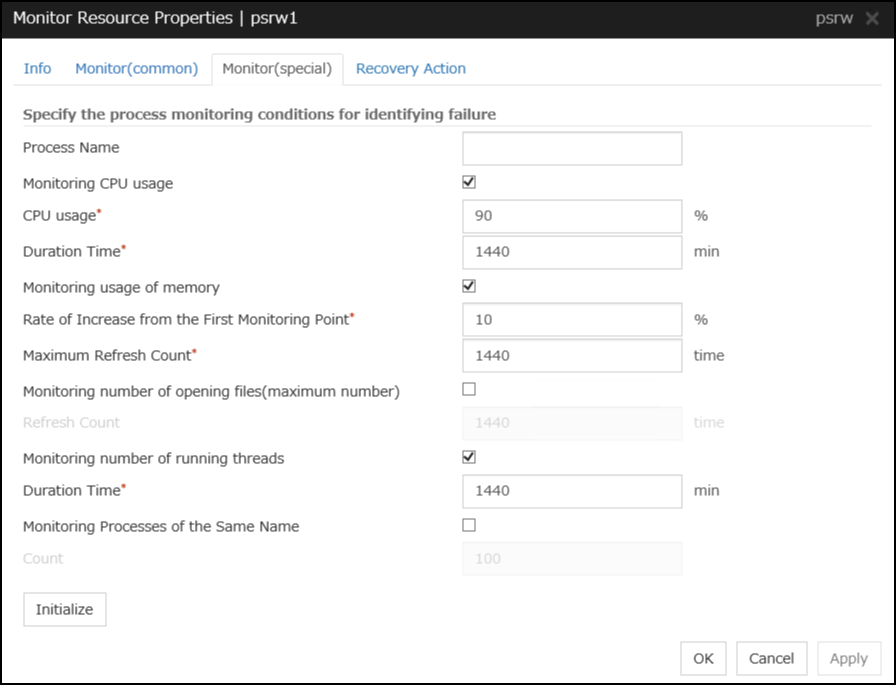Viewport: 896px width, 685px height.
Task: Click the running threads Duration Time field
Action: [572, 491]
